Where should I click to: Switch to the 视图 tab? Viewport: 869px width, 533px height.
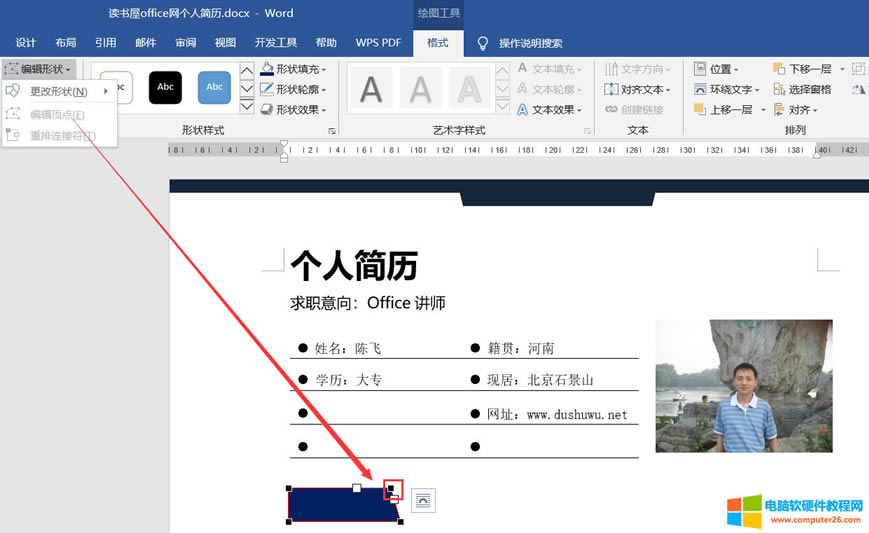pyautogui.click(x=225, y=43)
